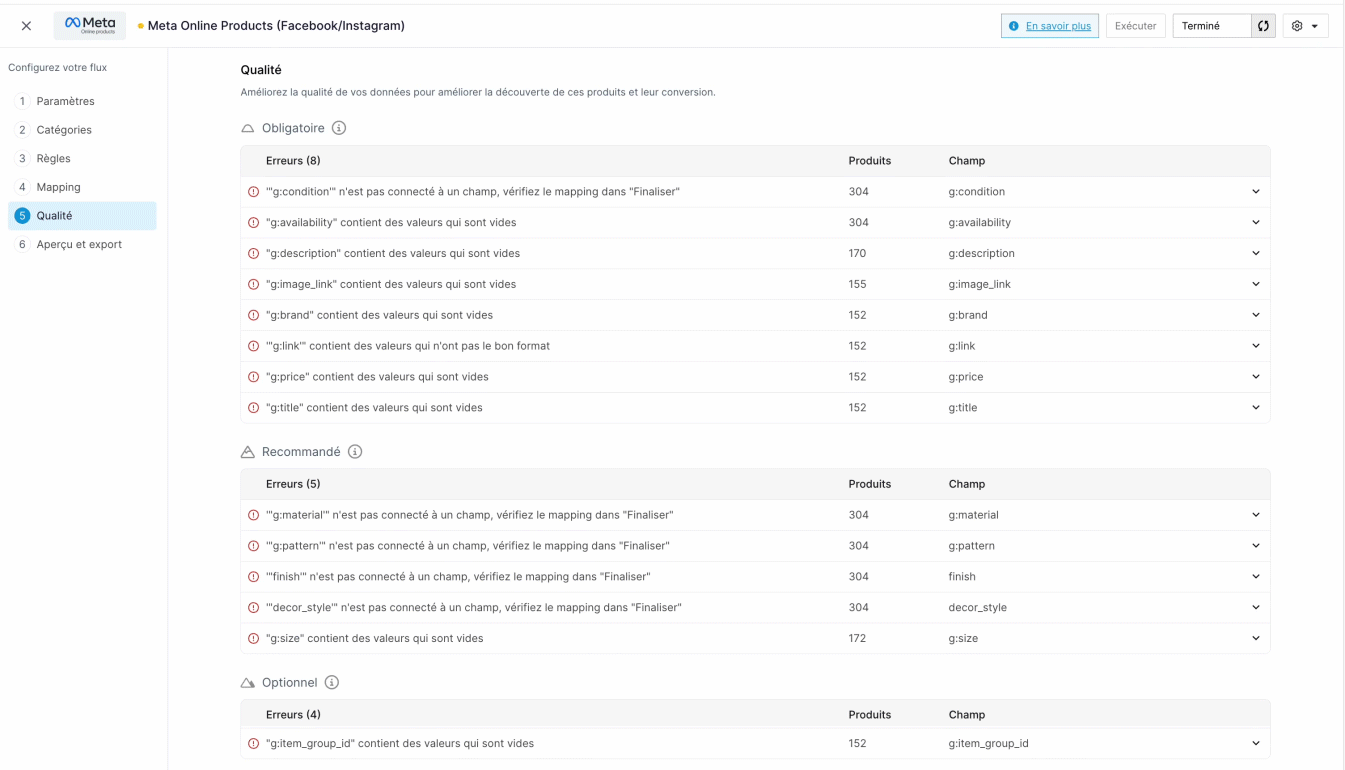Expand the g:item_group_id error row chevron
Image resolution: width=1345 pixels, height=770 pixels.
click(x=1256, y=744)
